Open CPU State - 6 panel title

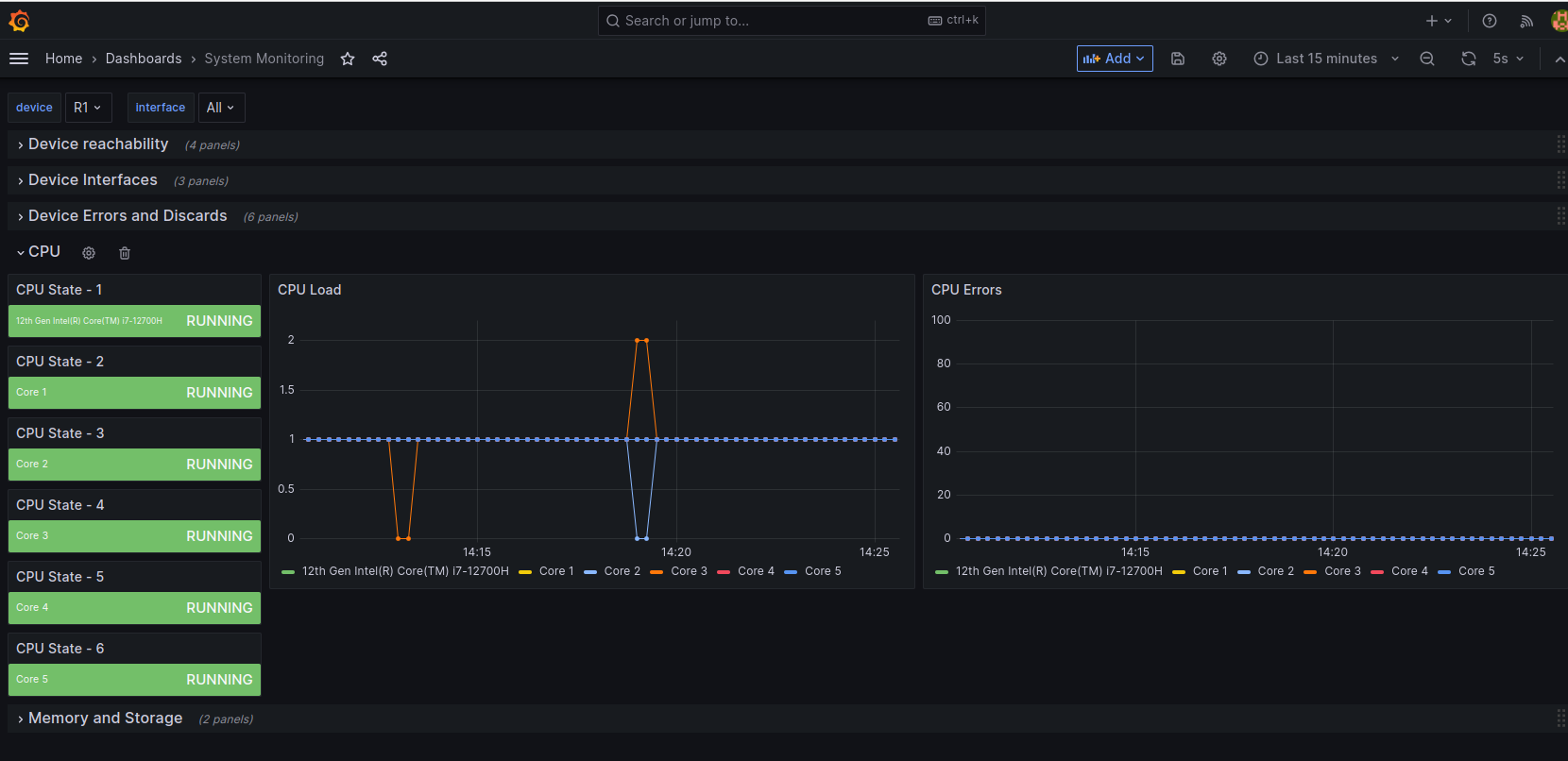[x=60, y=649]
